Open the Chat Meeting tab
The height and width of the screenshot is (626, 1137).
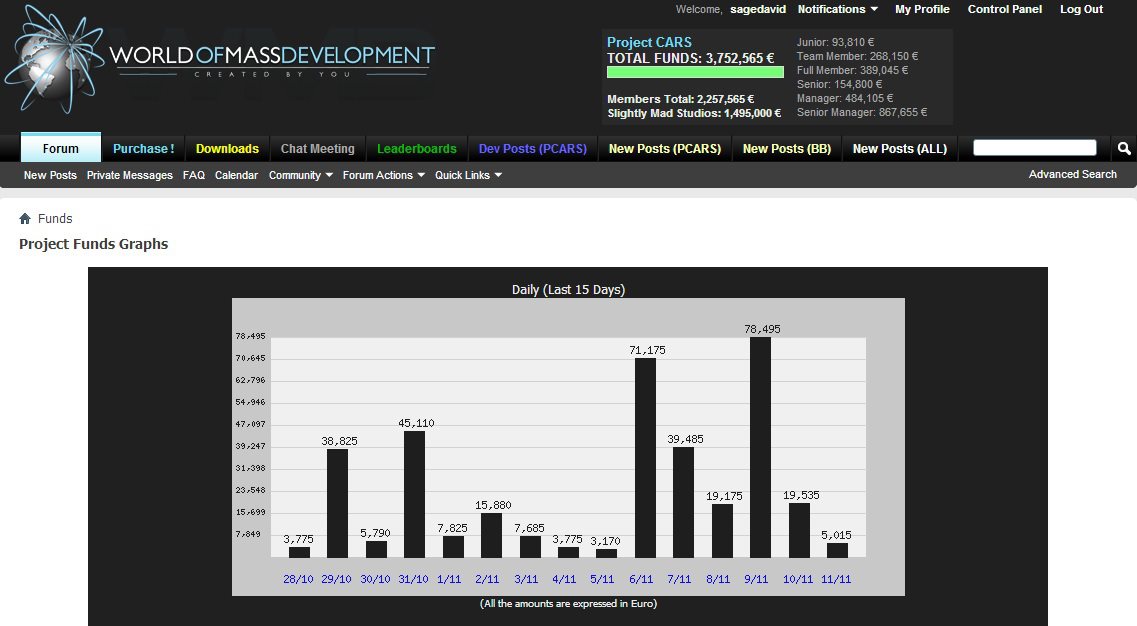point(318,149)
